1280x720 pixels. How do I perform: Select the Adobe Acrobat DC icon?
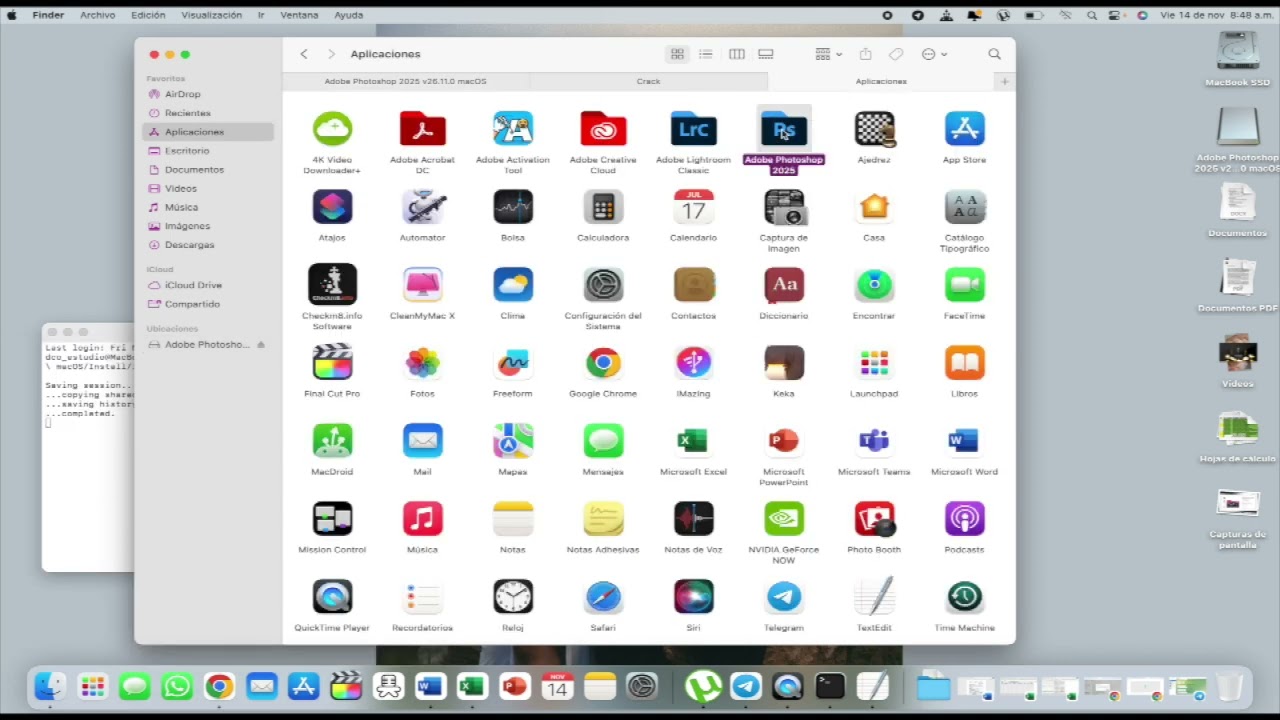[x=422, y=129]
